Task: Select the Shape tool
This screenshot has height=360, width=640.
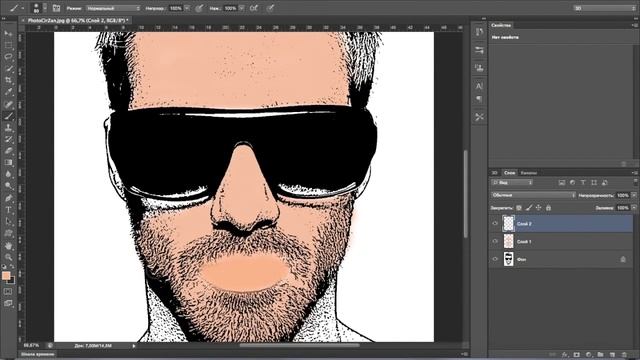Action: [8, 234]
